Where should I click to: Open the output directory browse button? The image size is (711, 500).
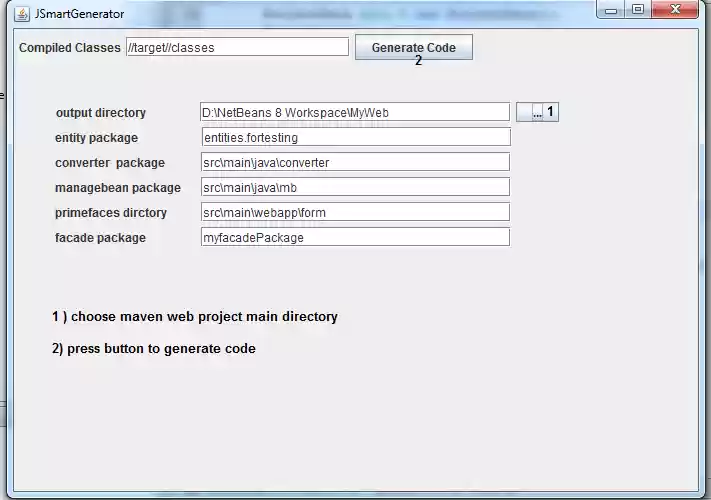537,112
